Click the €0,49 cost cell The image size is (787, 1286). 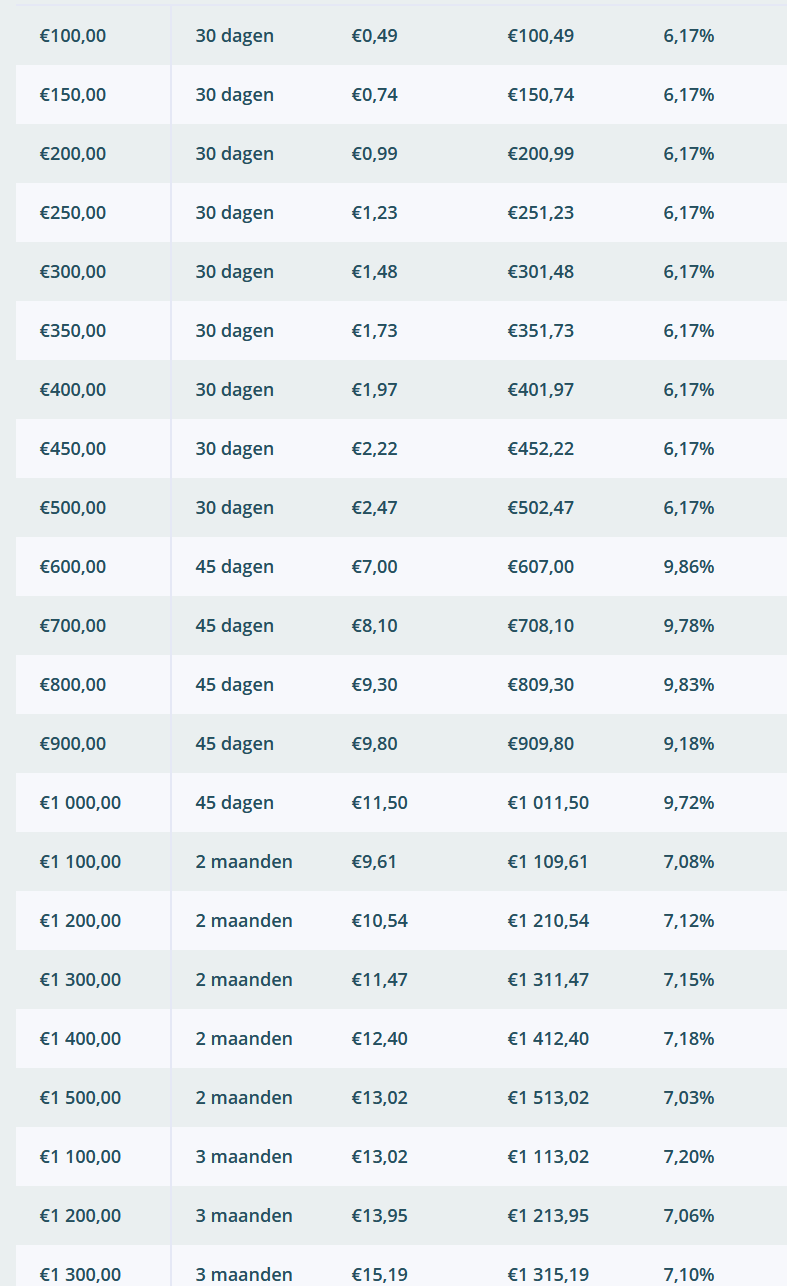pyautogui.click(x=374, y=36)
